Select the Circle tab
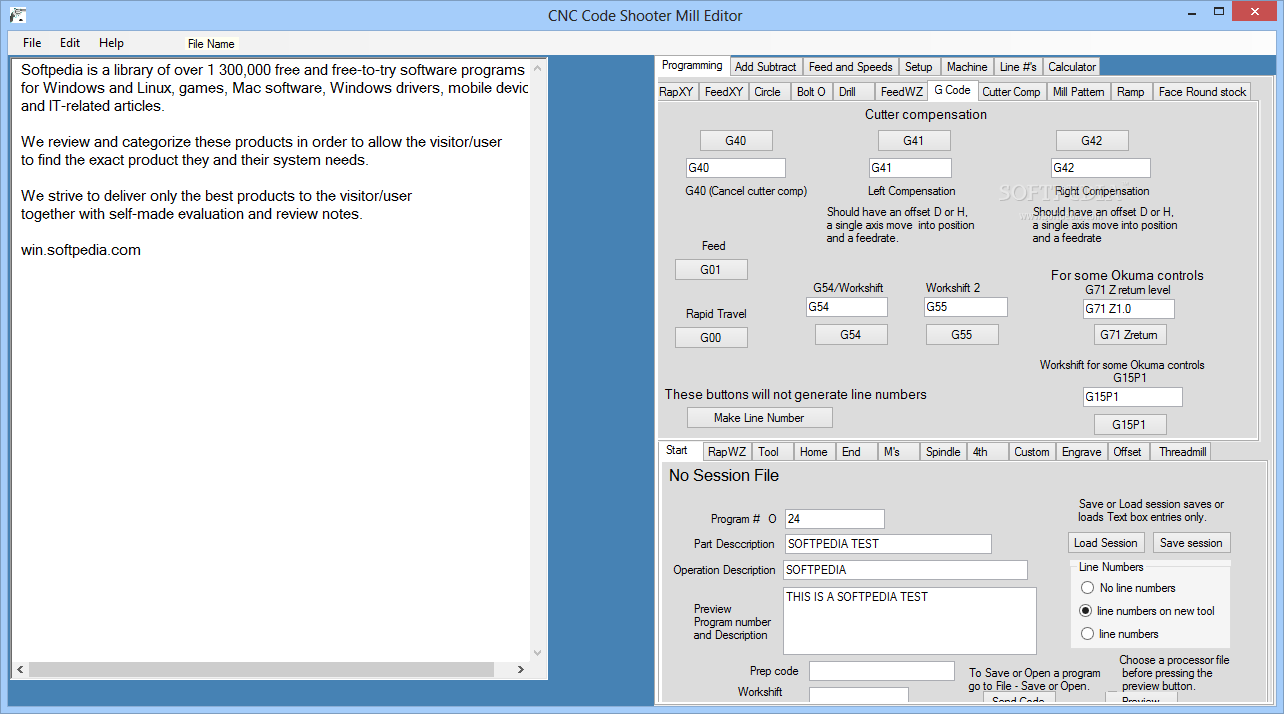Screen dimensions: 1284x714 tap(768, 92)
